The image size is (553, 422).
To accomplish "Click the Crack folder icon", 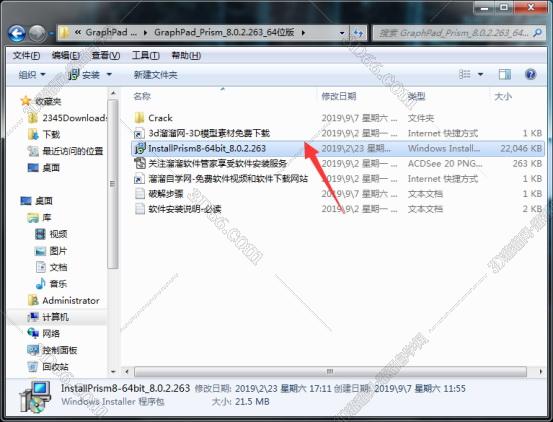I will 140,118.
